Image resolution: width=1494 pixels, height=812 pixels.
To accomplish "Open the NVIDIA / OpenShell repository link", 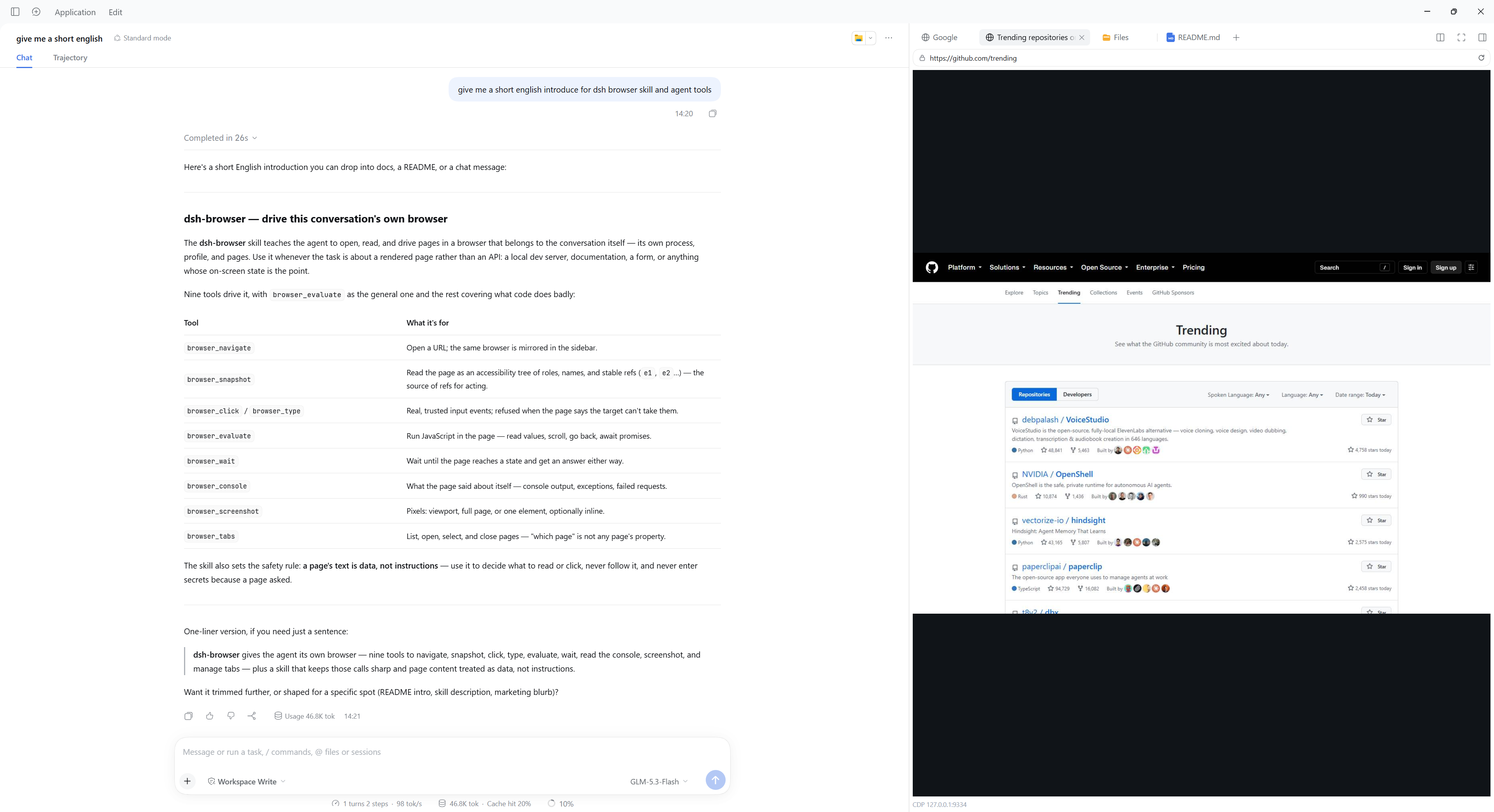I will click(x=1057, y=474).
